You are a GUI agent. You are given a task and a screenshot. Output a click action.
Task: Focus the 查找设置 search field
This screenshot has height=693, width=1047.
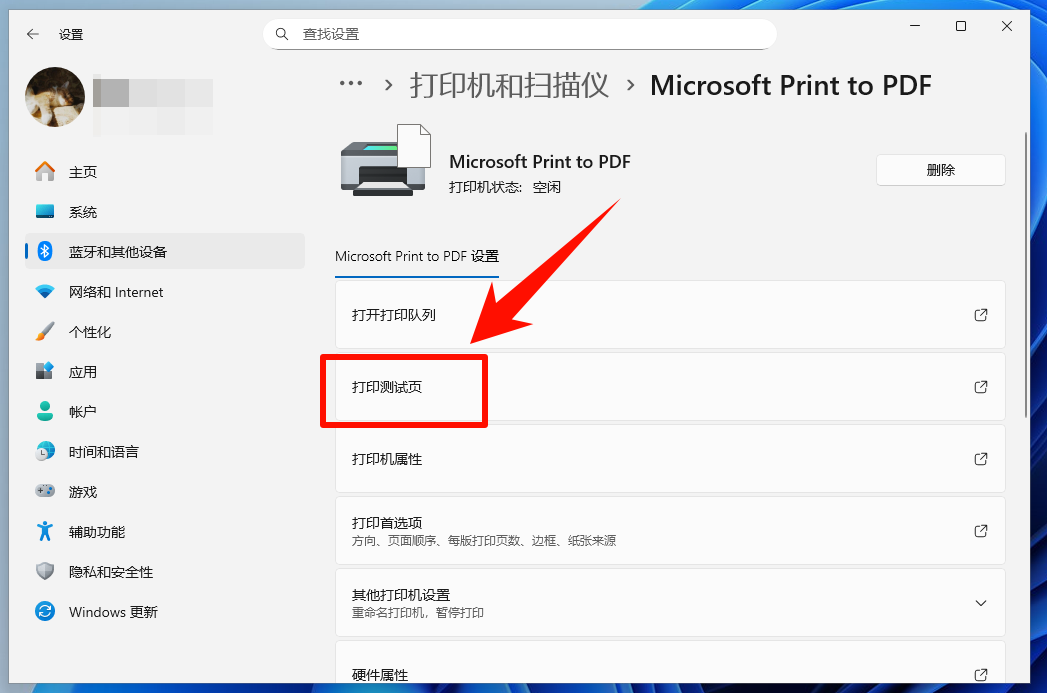(519, 34)
